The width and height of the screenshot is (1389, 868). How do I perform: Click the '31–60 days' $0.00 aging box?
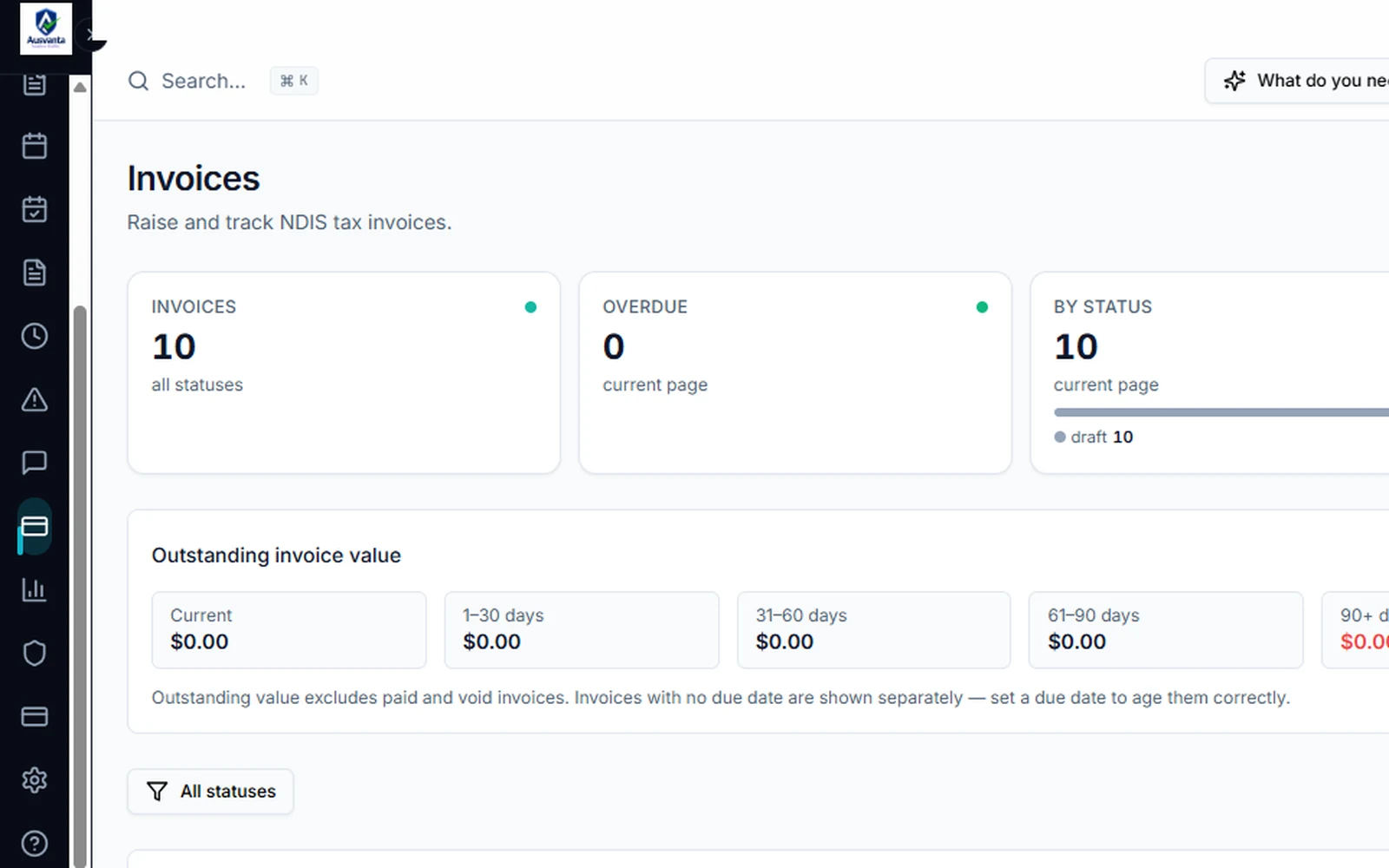(x=874, y=630)
